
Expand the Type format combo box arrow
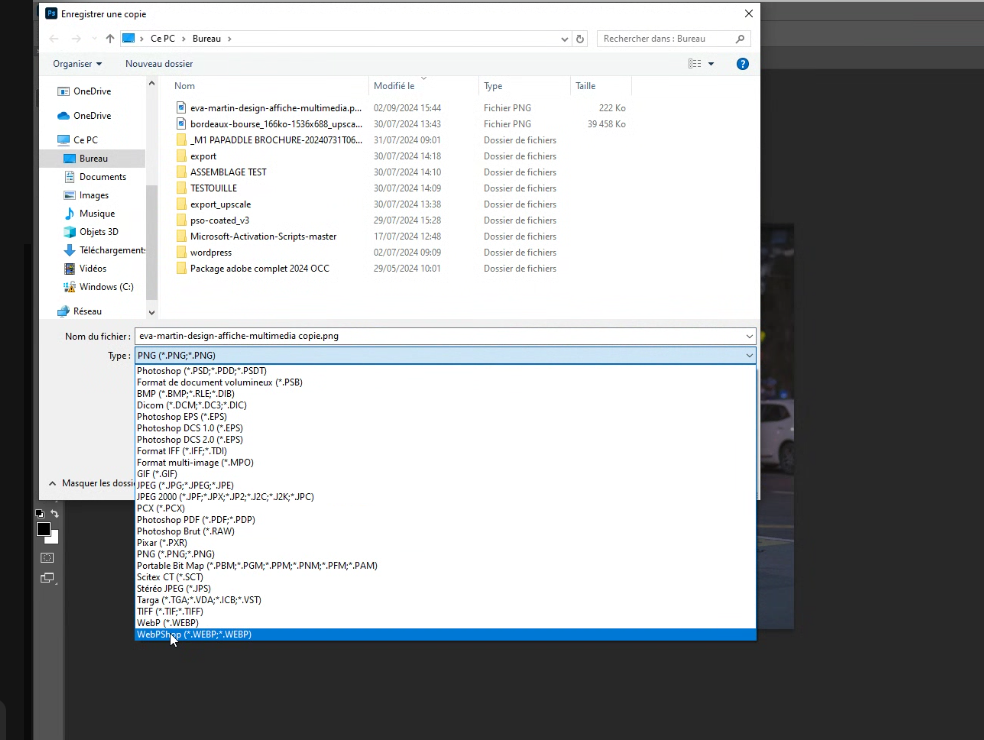pyautogui.click(x=748, y=355)
